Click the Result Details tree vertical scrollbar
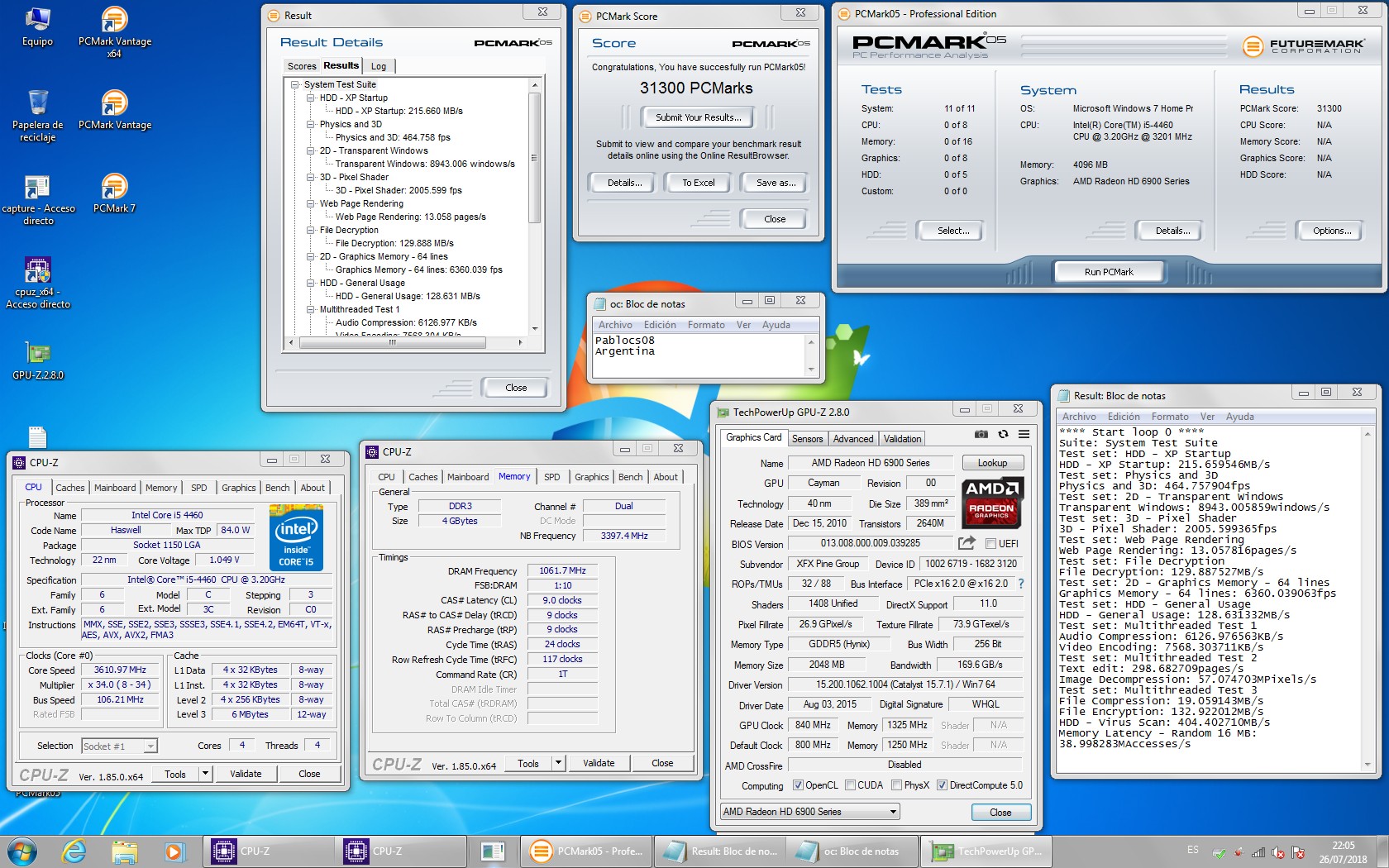The height and width of the screenshot is (868, 1389). (x=535, y=204)
